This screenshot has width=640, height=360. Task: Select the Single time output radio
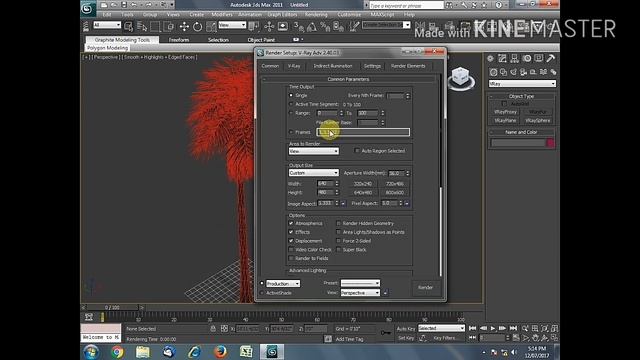(x=291, y=95)
